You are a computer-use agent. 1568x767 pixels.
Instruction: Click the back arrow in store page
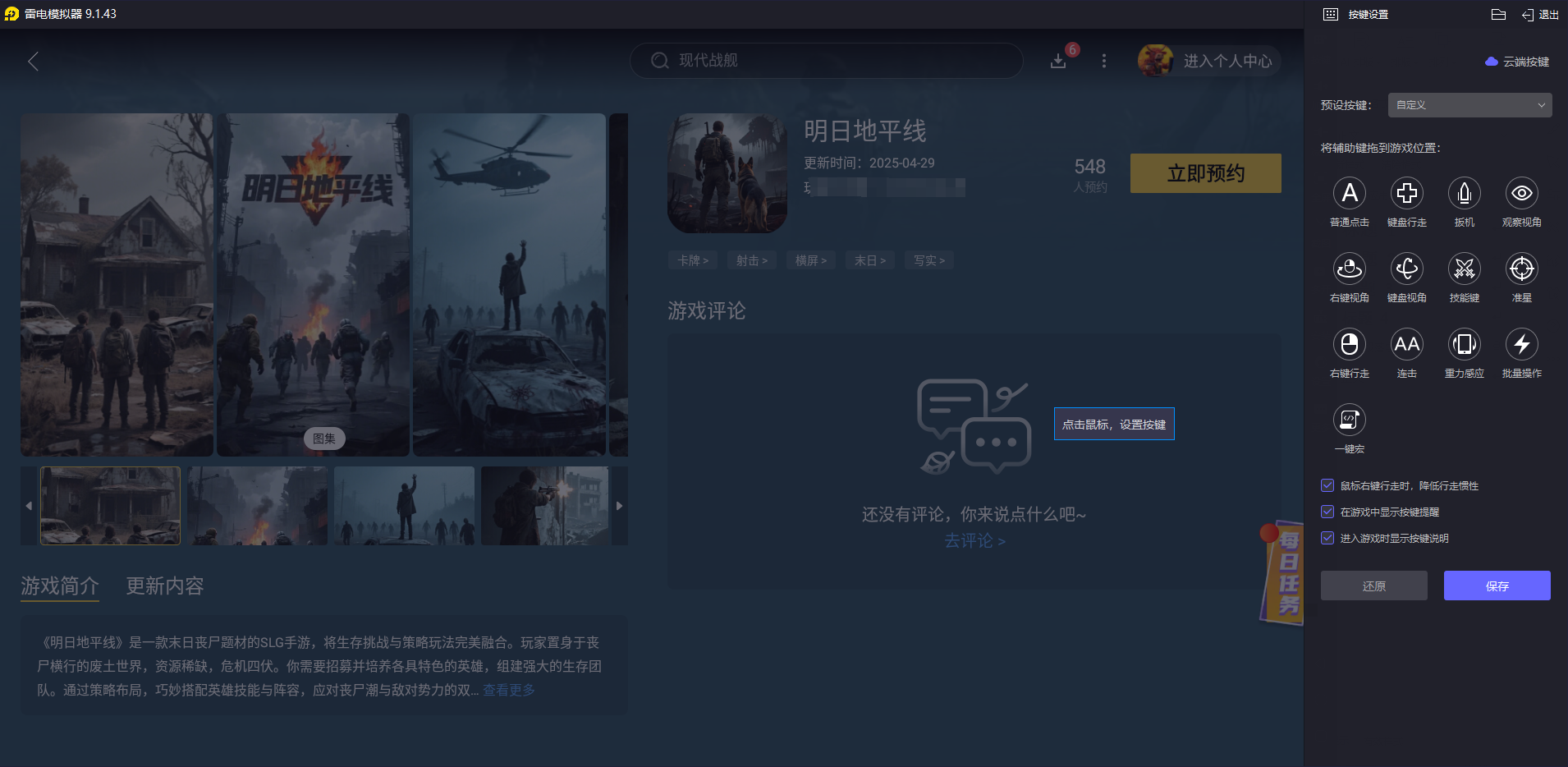[33, 62]
